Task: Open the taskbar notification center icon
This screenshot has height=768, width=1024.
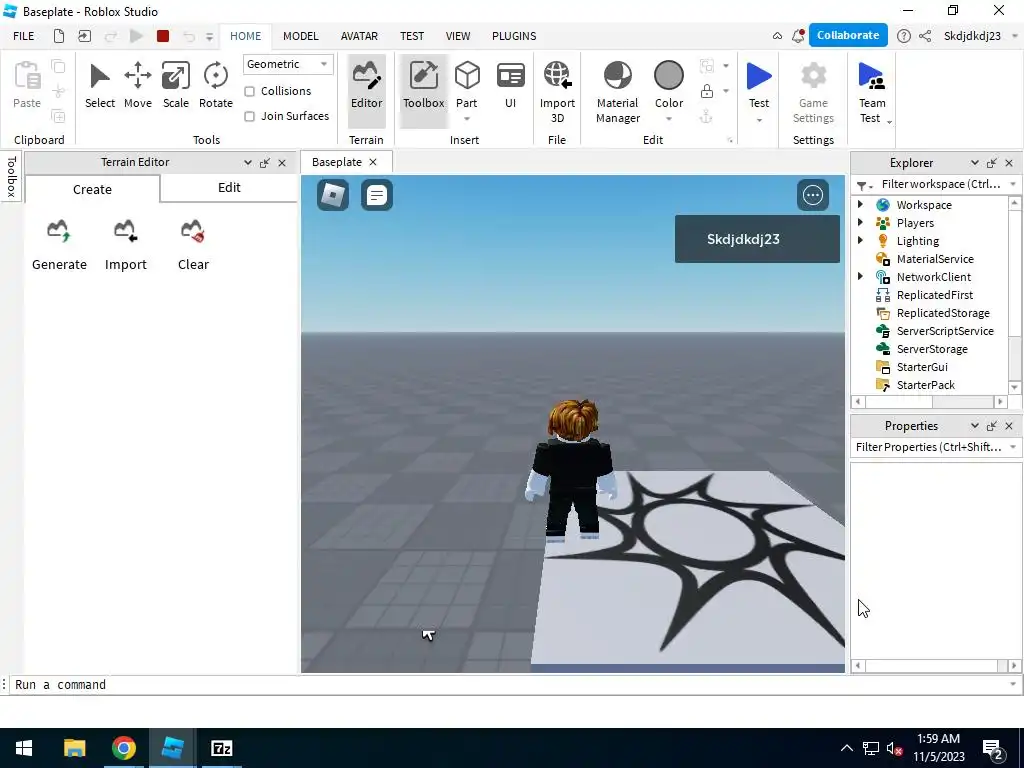Action: point(993,749)
